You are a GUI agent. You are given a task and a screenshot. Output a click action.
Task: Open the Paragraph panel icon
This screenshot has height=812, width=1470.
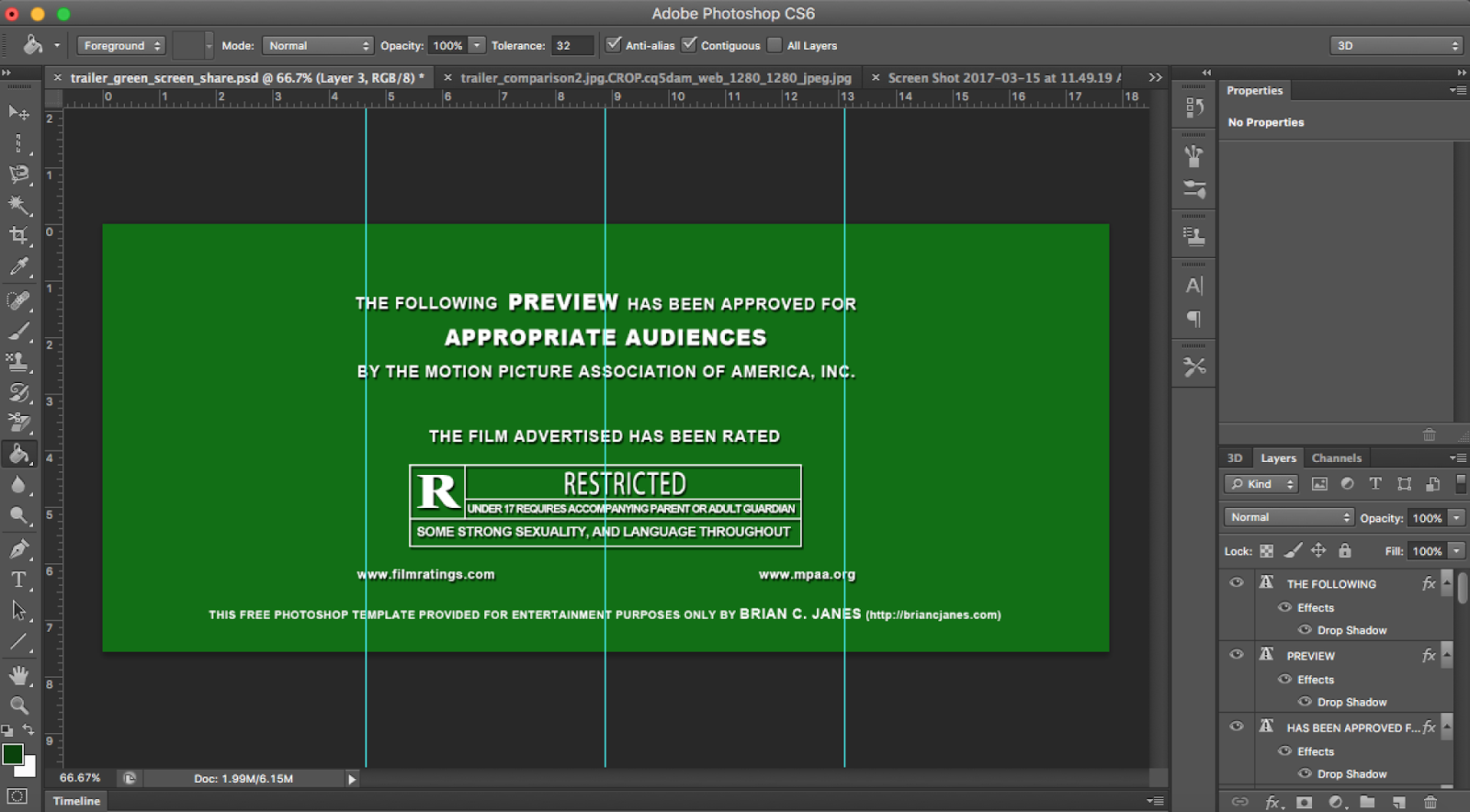click(1194, 319)
